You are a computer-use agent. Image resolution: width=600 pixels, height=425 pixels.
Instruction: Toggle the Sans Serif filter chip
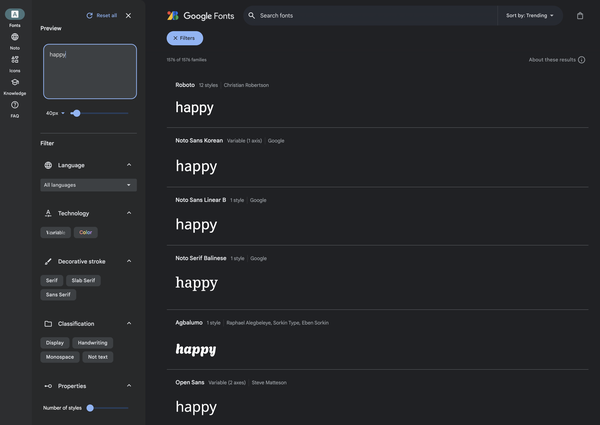click(x=58, y=295)
